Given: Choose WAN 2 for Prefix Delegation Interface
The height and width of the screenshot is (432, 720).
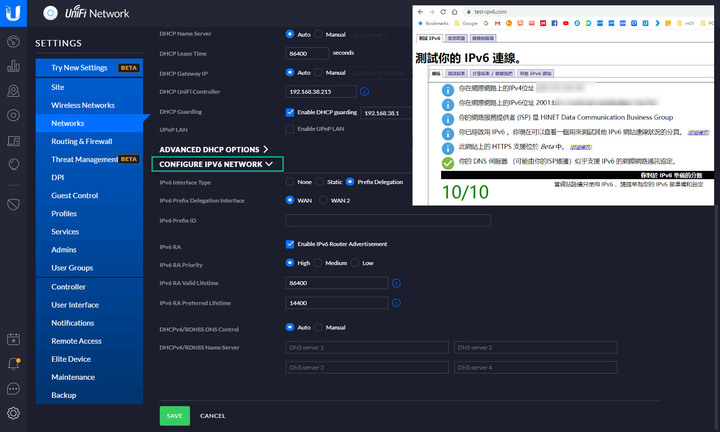Looking at the screenshot, I should tap(323, 200).
